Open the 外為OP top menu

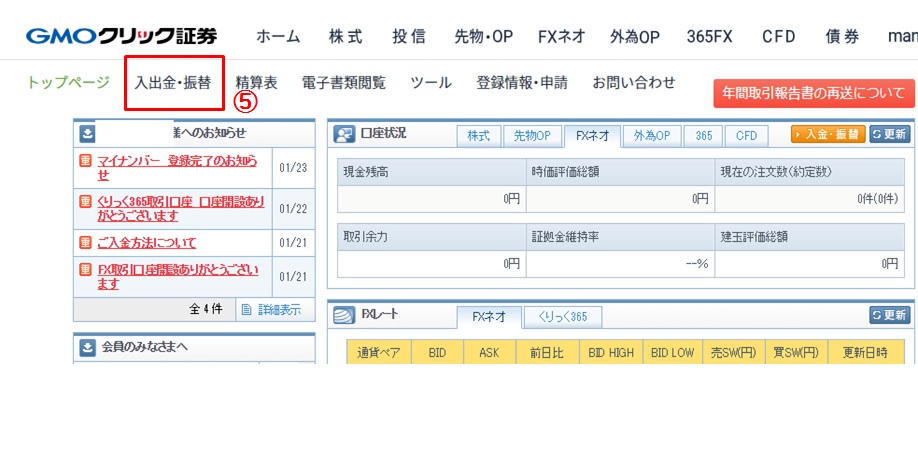(x=635, y=37)
